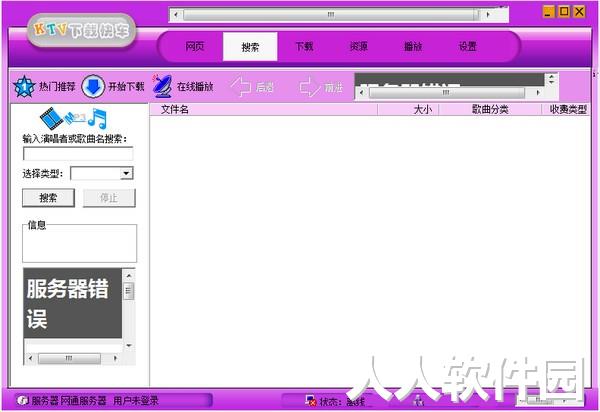
Task: Select the MP3 icon
Action: click(x=75, y=117)
